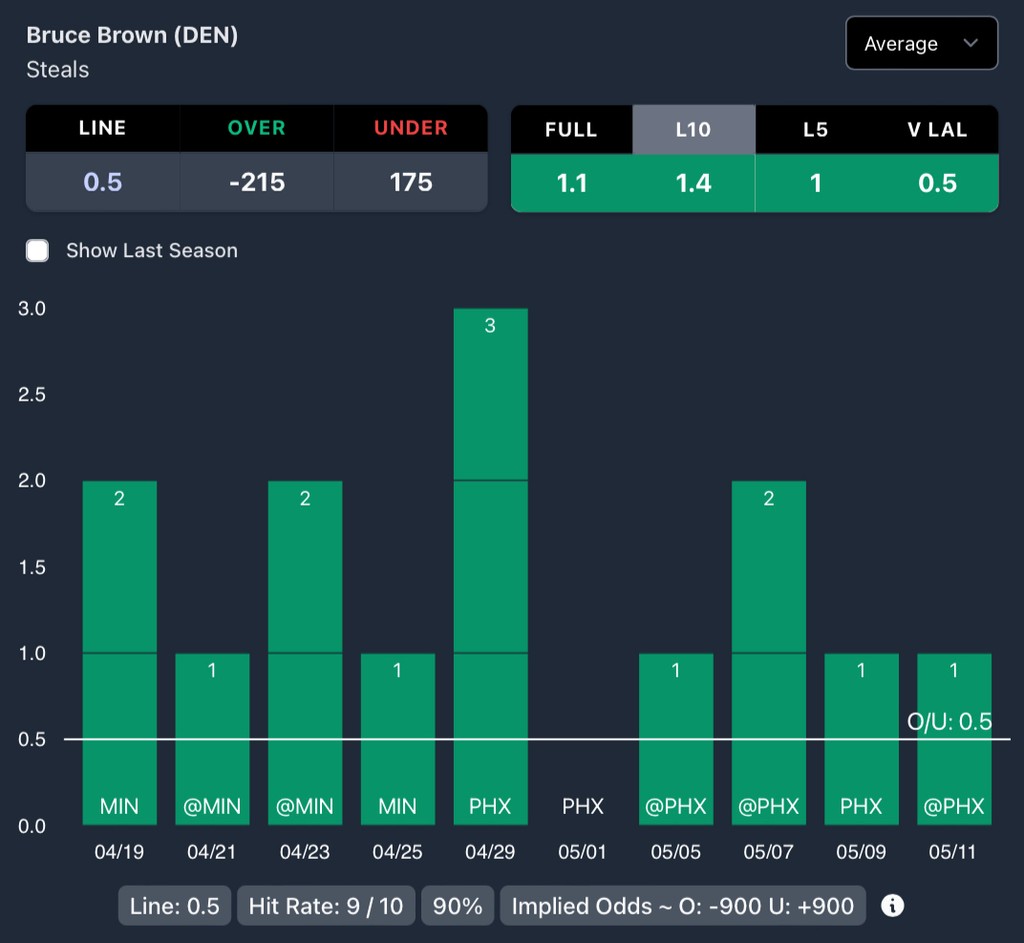Click the O/U: 0.5 line label
The width and height of the screenshot is (1024, 943).
coord(950,722)
